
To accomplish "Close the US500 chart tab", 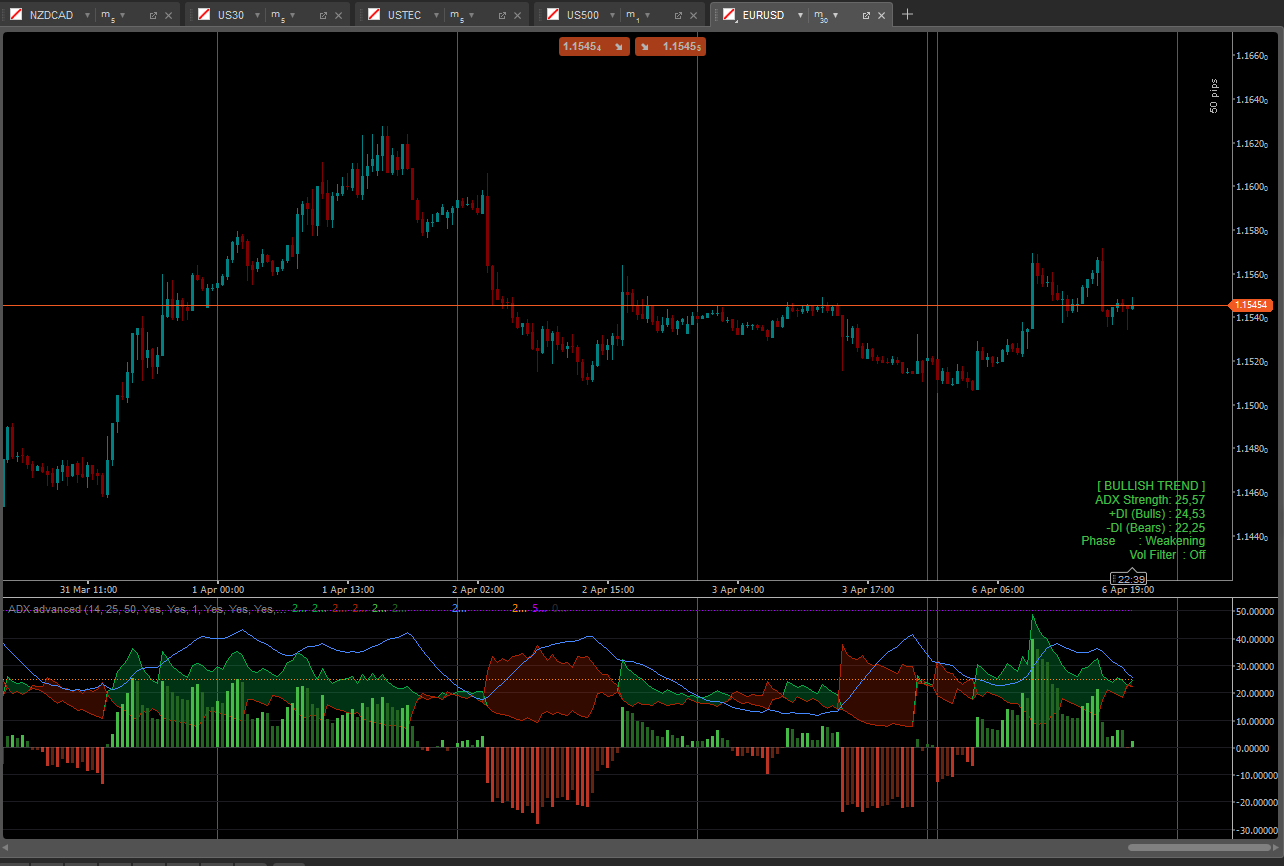I will pos(694,15).
